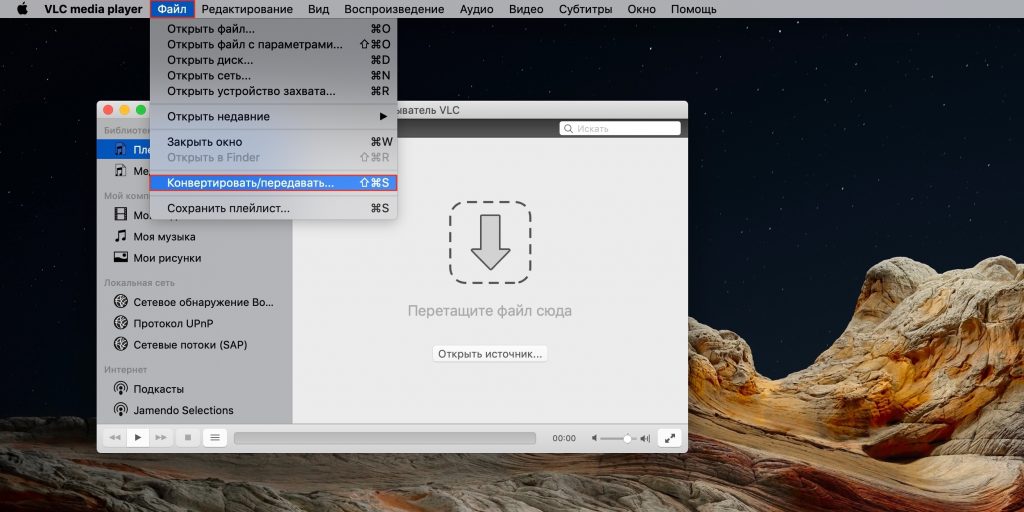The height and width of the screenshot is (512, 1024).
Task: Choose Открыть сеть... menu entry
Action: (x=274, y=76)
